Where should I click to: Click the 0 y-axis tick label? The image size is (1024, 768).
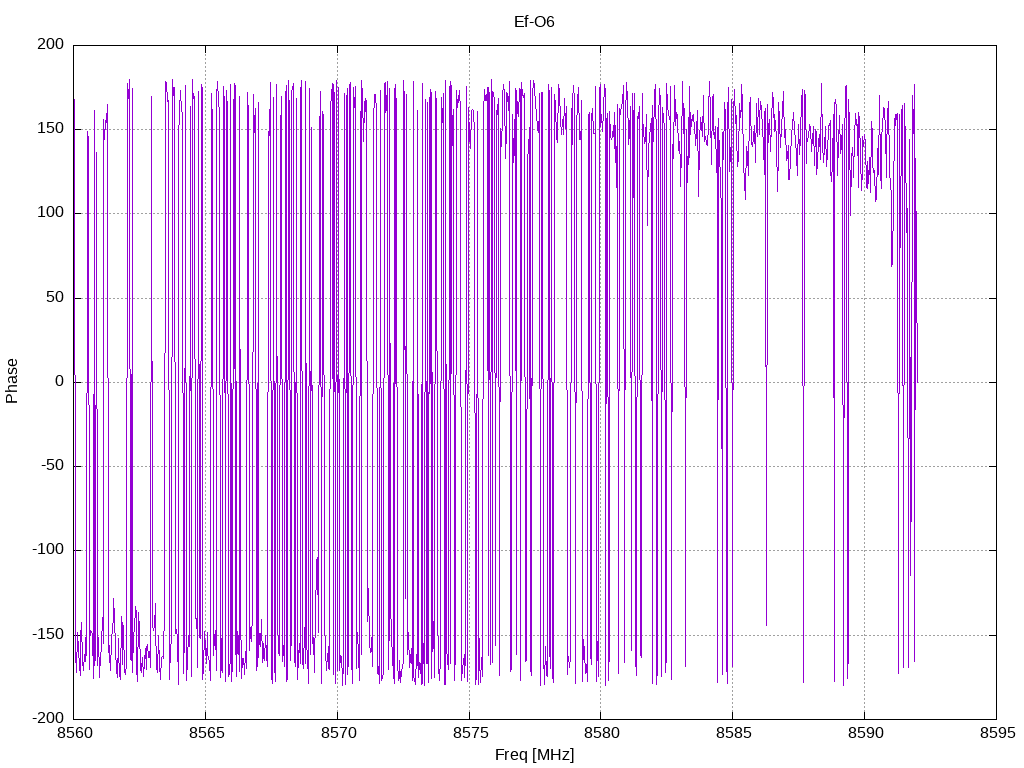pos(60,381)
